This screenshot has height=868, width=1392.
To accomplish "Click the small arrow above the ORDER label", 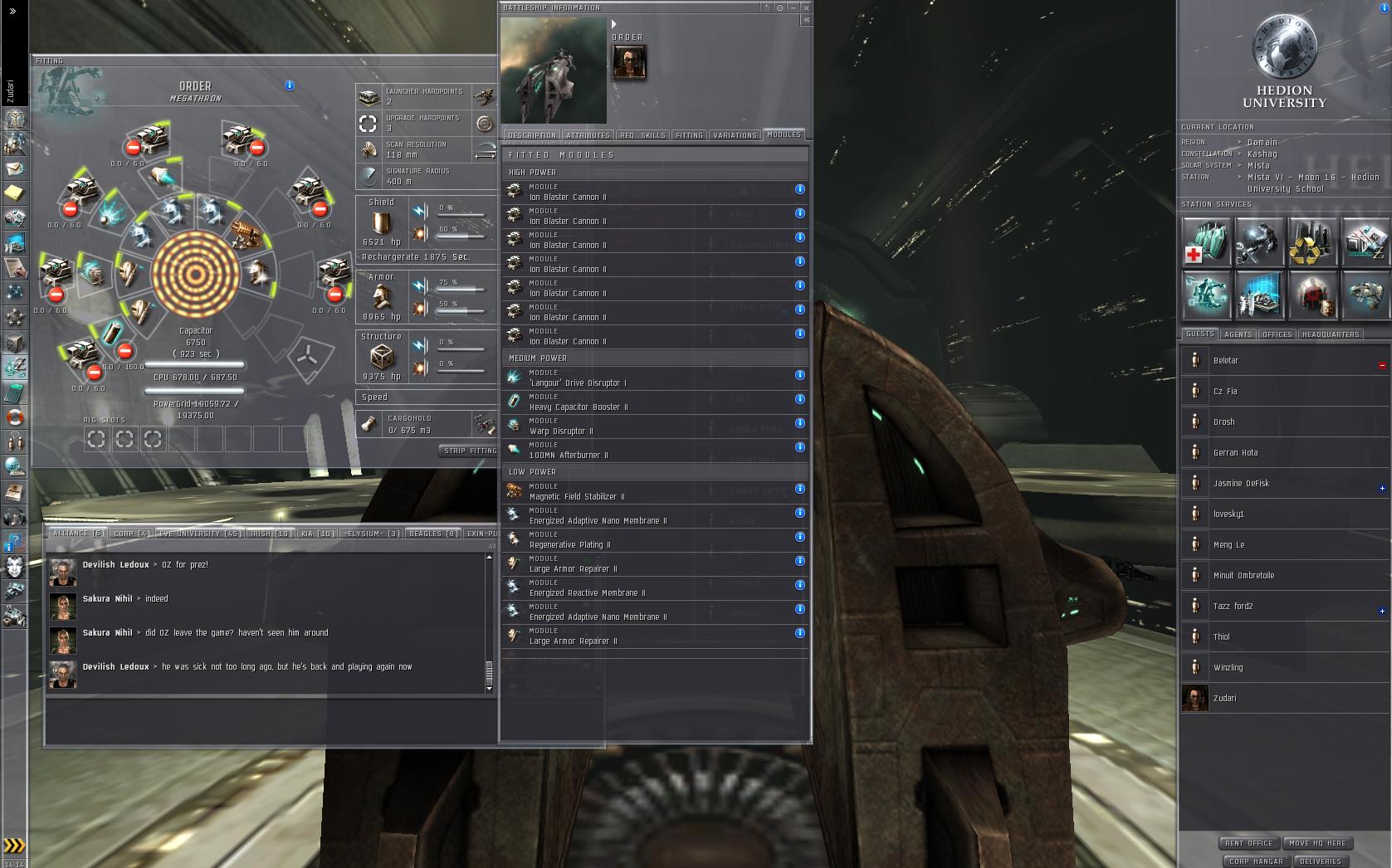I will 614,24.
